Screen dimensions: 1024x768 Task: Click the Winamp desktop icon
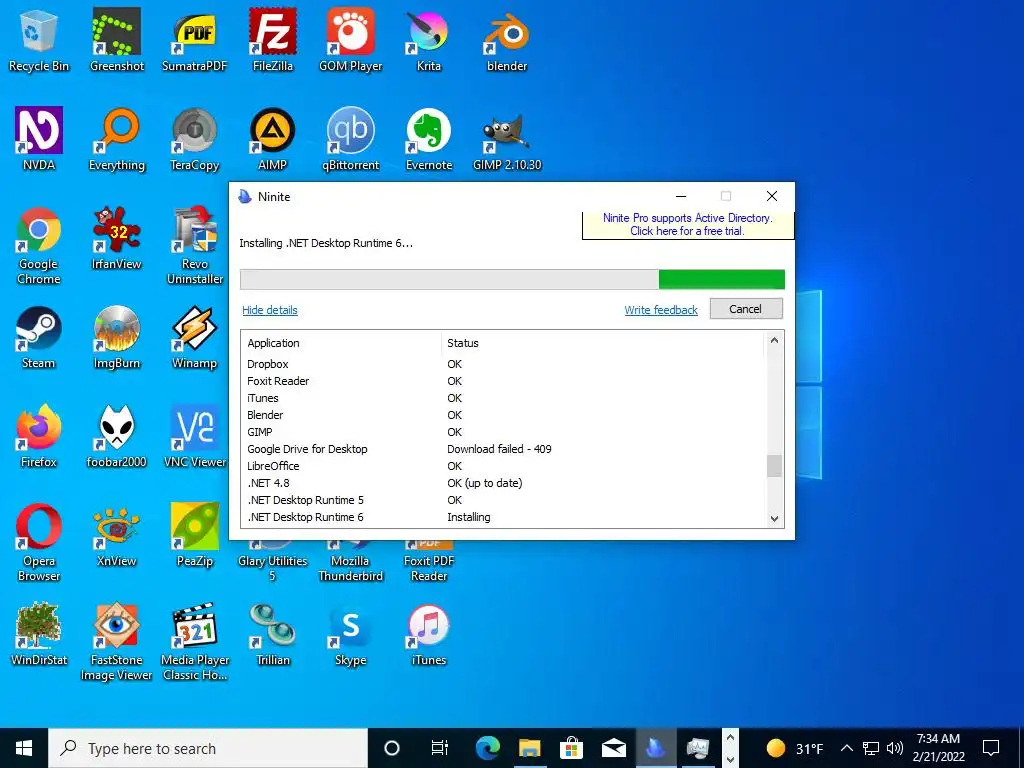point(195,338)
